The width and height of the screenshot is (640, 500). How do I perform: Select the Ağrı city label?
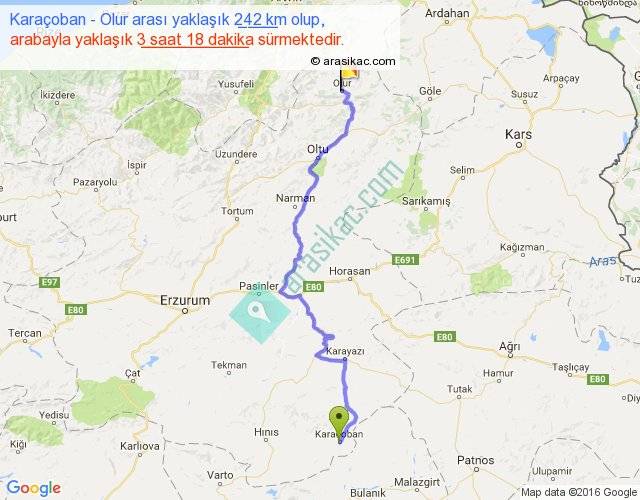[x=509, y=347]
